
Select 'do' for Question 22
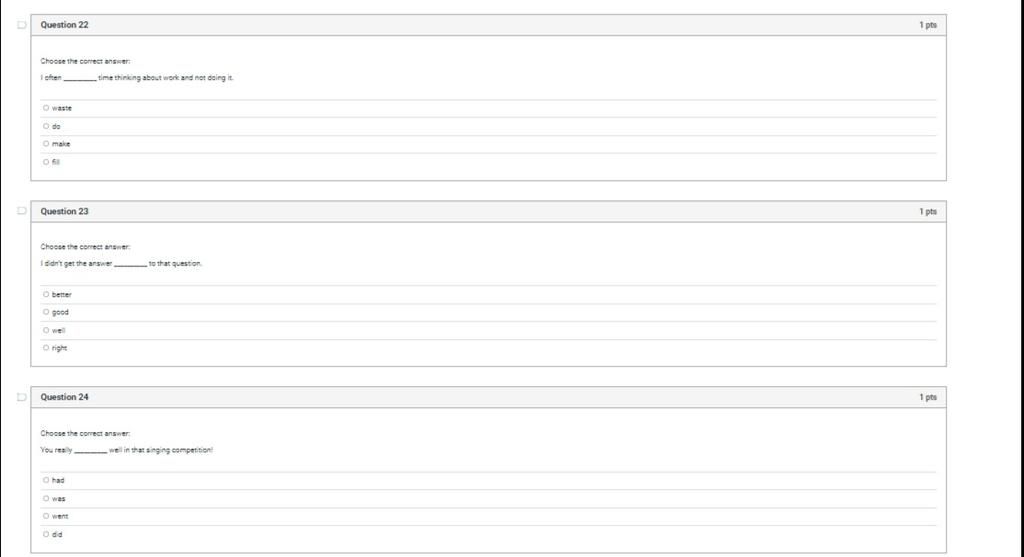46,126
